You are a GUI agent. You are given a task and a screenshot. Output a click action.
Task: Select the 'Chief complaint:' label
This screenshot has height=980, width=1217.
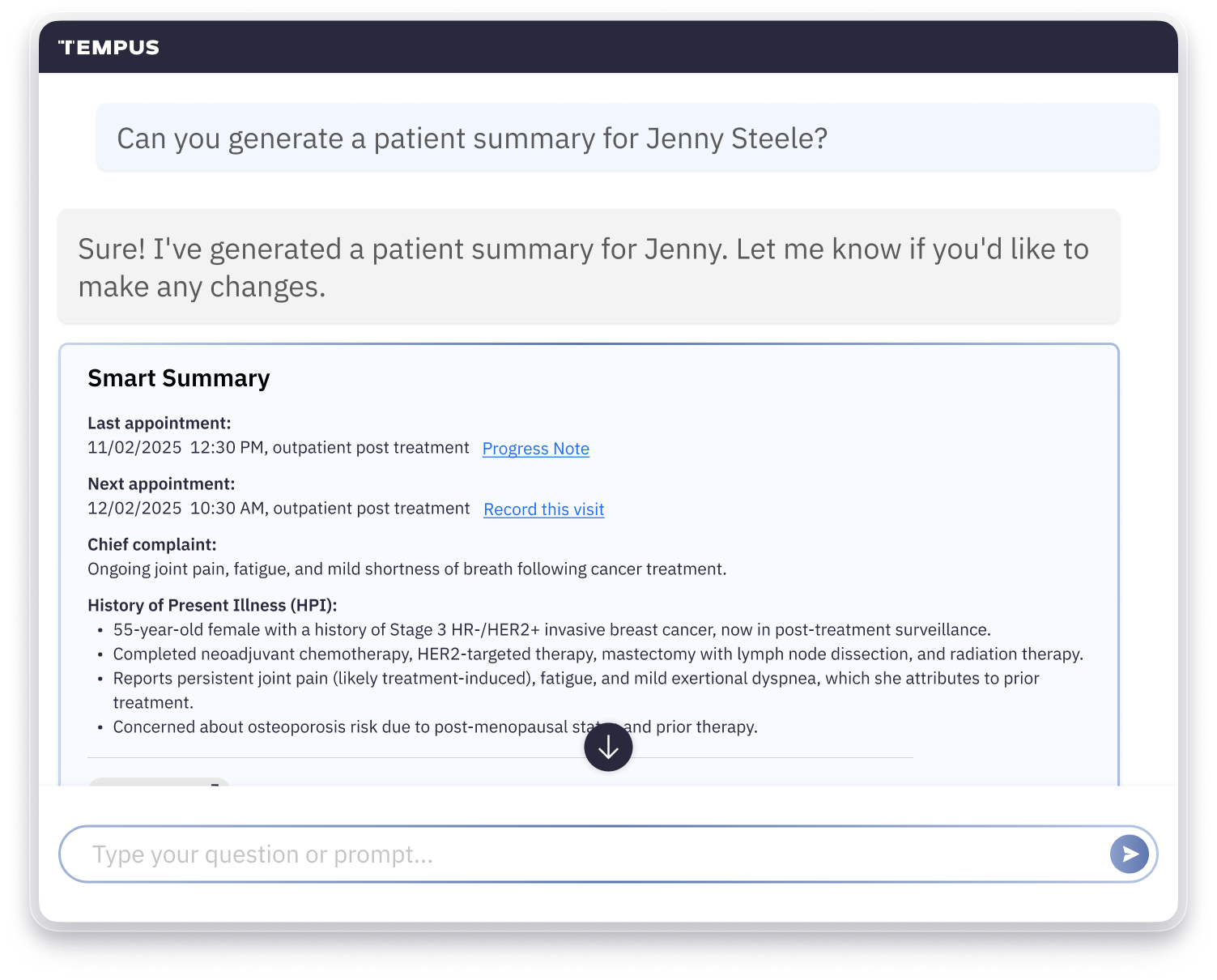(x=152, y=544)
